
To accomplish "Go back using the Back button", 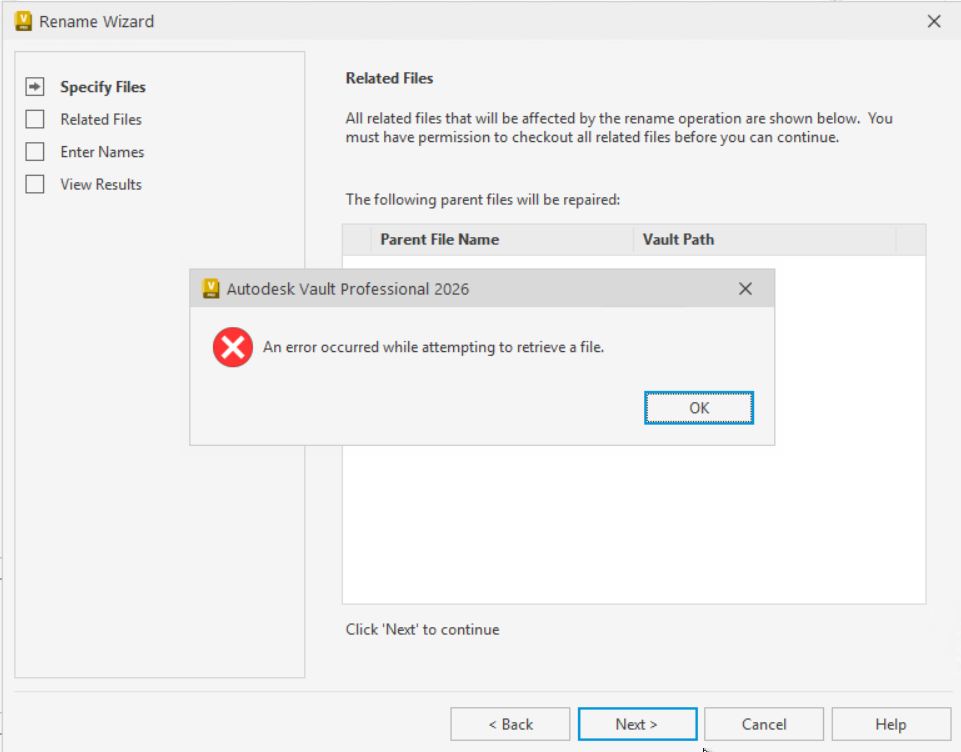I will [x=509, y=723].
